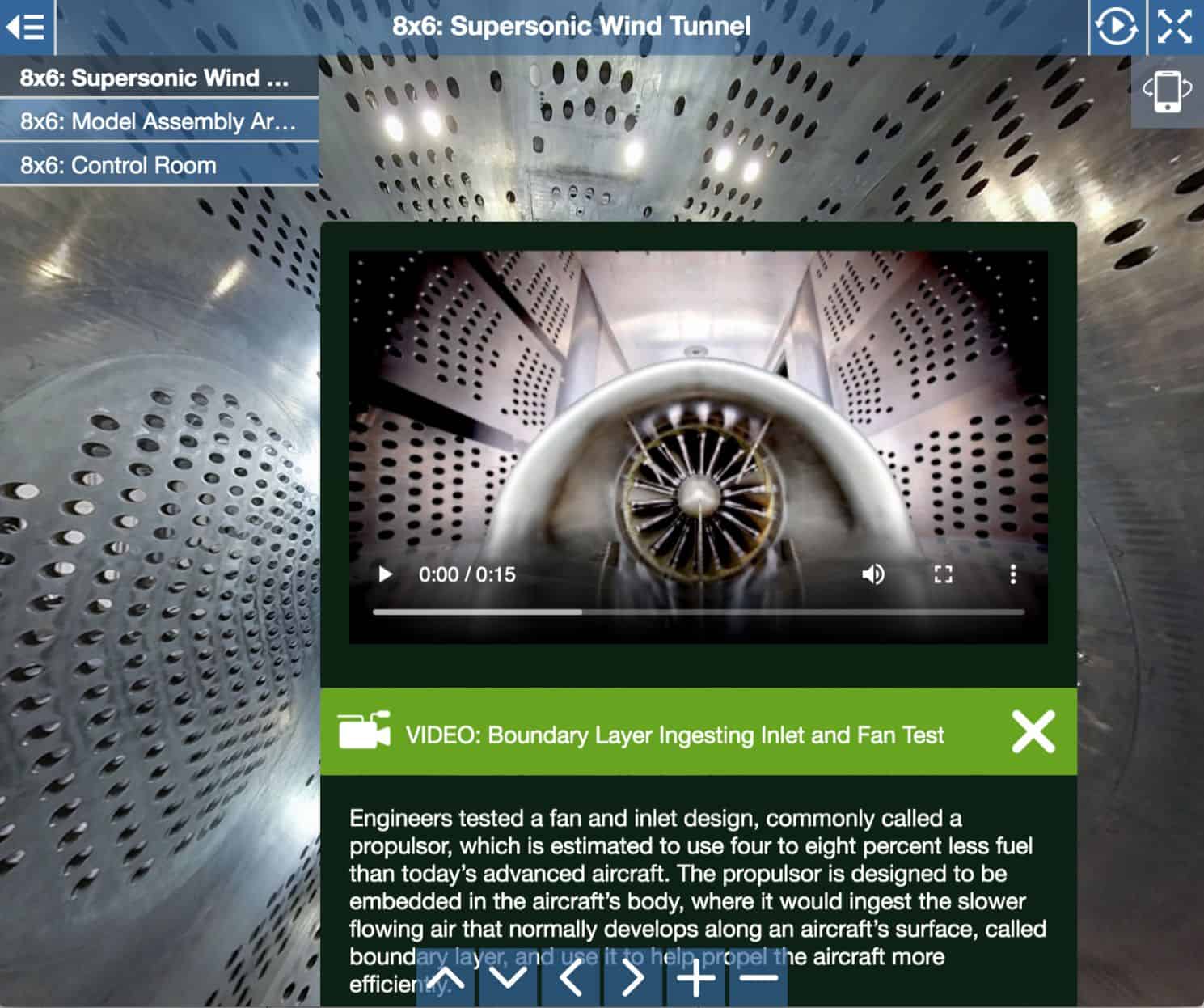This screenshot has width=1204, height=1008.
Task: Seek along the video progress bar
Action: point(699,612)
